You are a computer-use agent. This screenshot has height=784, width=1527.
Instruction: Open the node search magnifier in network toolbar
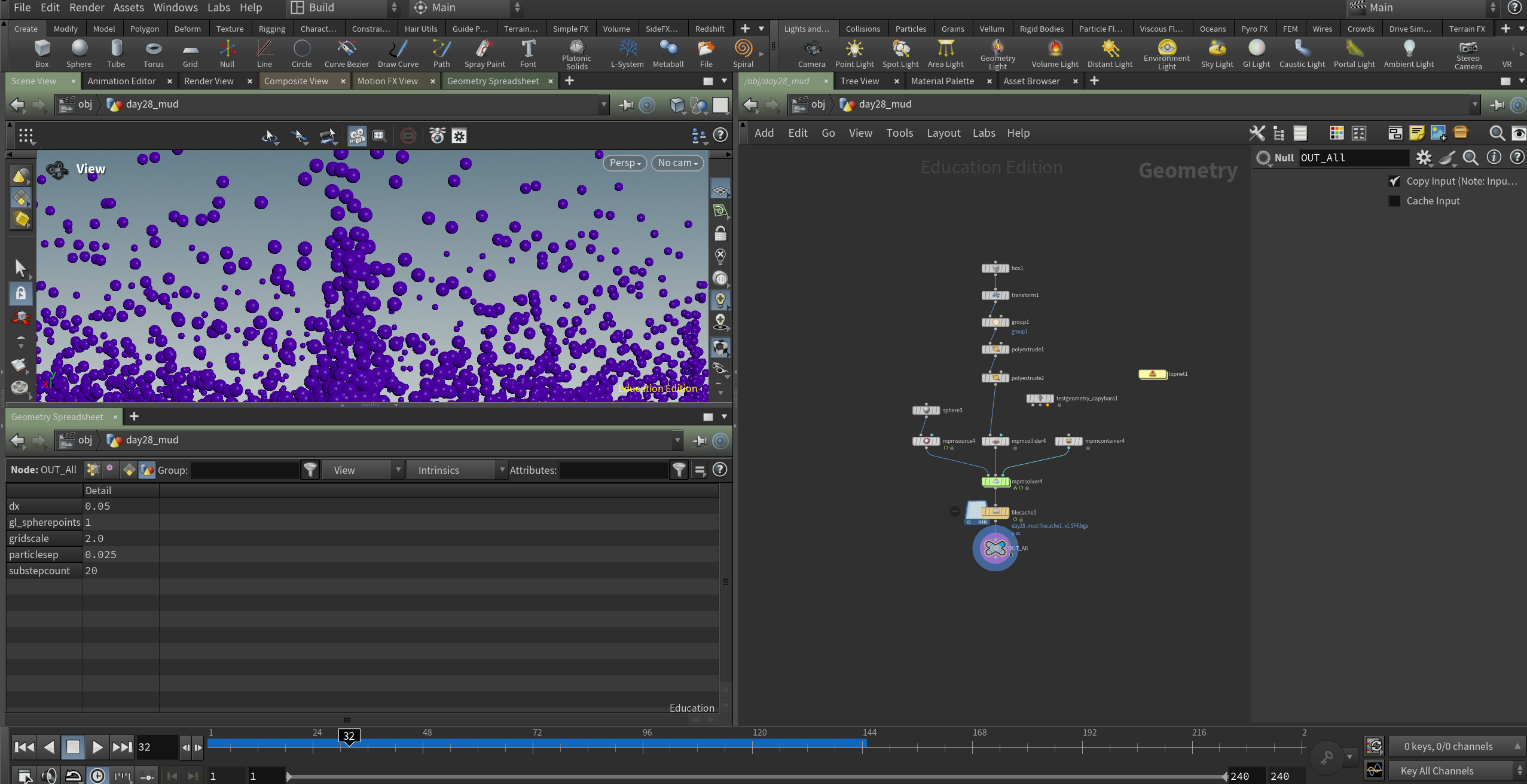pos(1497,133)
